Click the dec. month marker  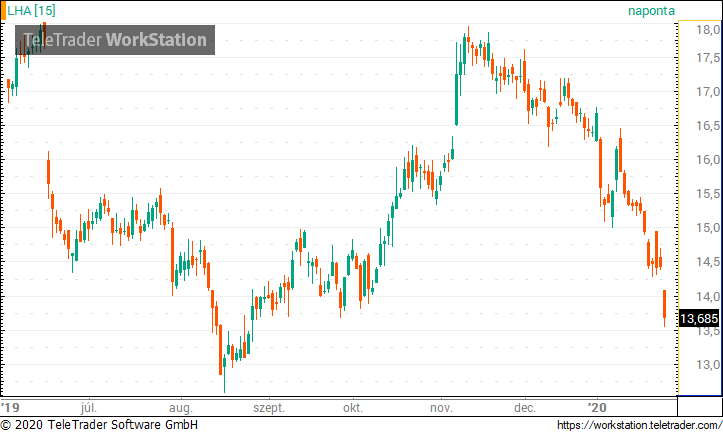click(x=525, y=408)
